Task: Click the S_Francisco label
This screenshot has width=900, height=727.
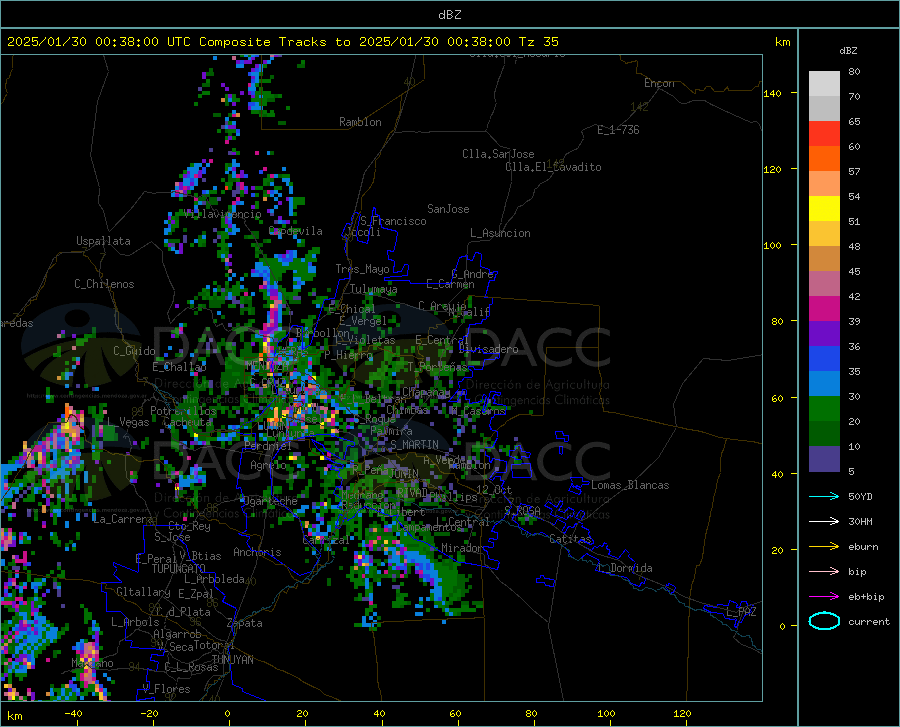Action: tap(393, 221)
